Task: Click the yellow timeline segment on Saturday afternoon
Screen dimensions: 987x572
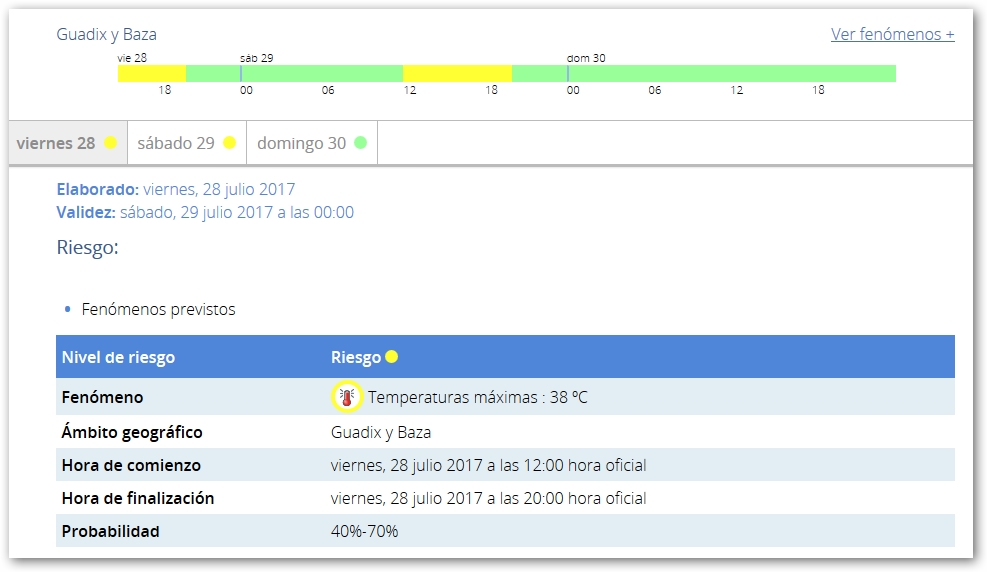Action: [457, 73]
